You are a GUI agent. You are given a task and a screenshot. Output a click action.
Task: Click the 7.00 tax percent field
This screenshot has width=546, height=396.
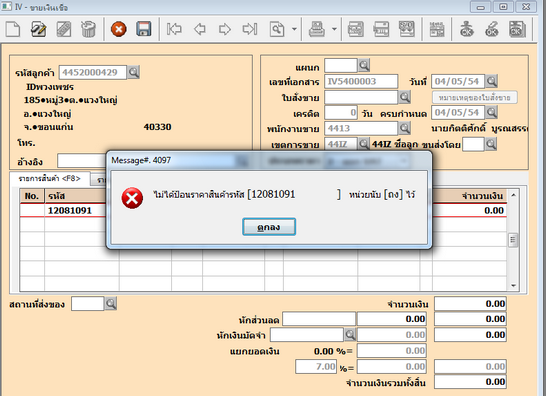click(x=316, y=366)
